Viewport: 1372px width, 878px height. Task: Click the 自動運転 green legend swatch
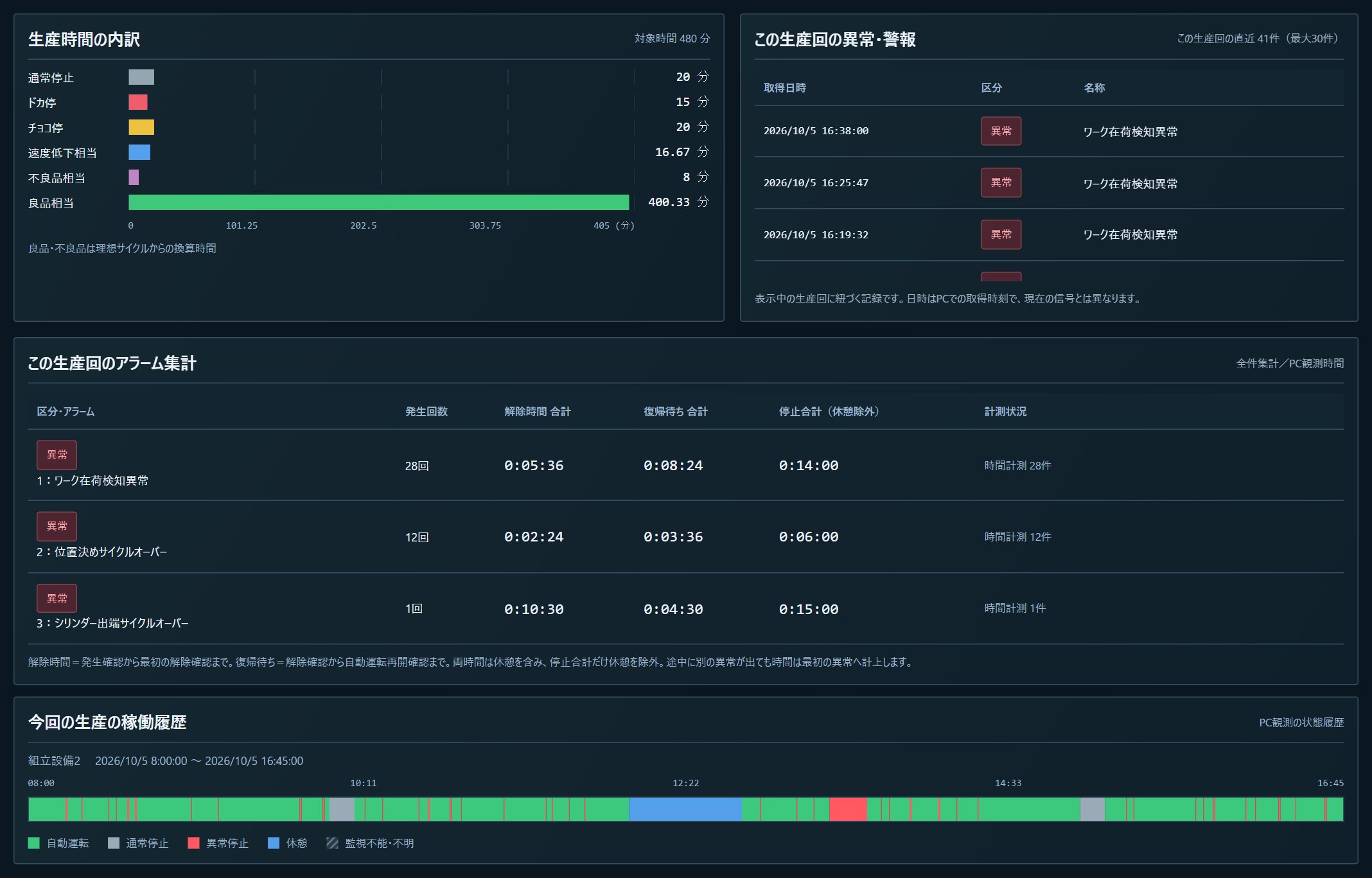(x=34, y=843)
